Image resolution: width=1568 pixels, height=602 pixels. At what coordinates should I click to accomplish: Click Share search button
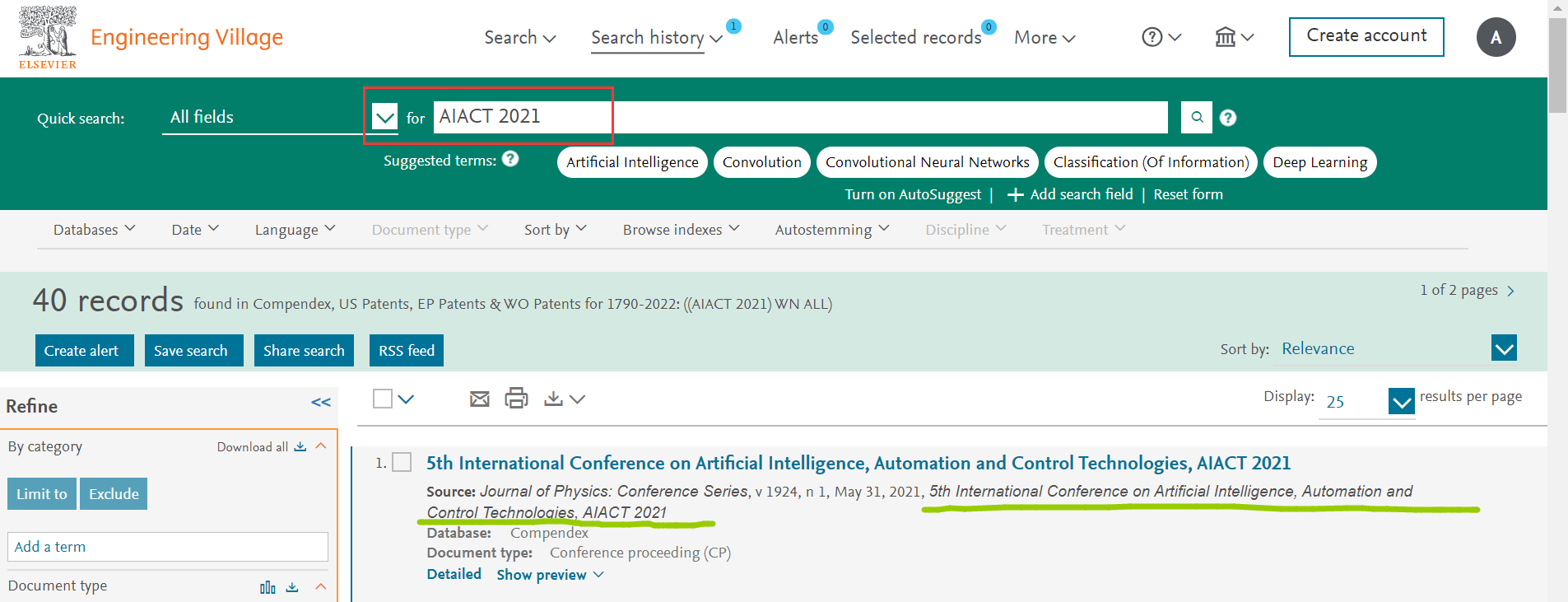point(304,350)
